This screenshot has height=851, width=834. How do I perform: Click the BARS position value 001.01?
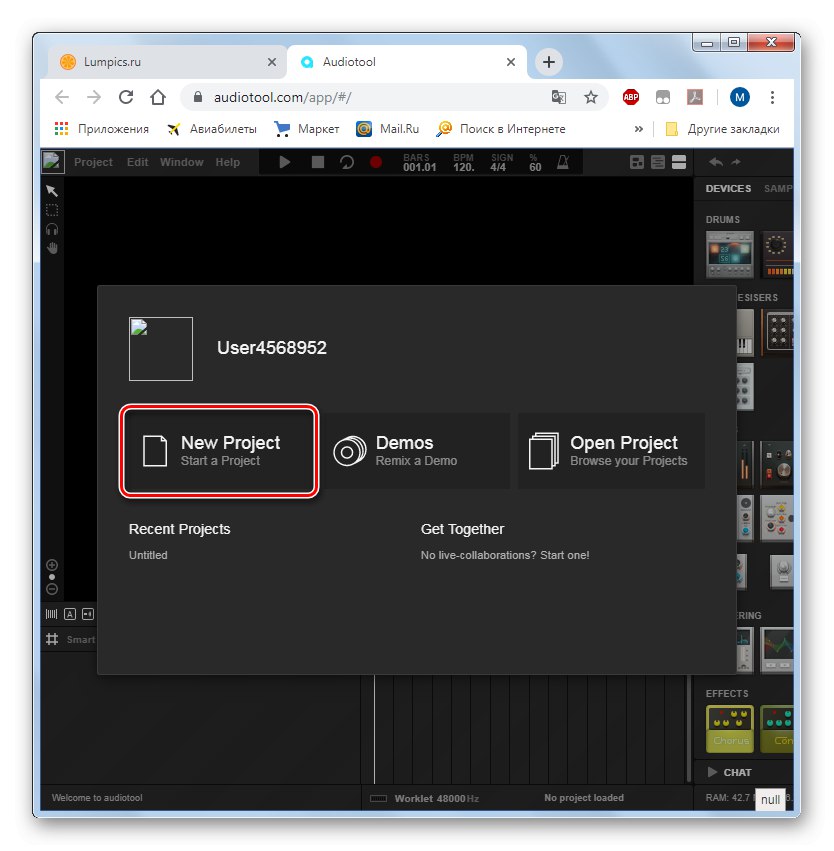[x=419, y=167]
